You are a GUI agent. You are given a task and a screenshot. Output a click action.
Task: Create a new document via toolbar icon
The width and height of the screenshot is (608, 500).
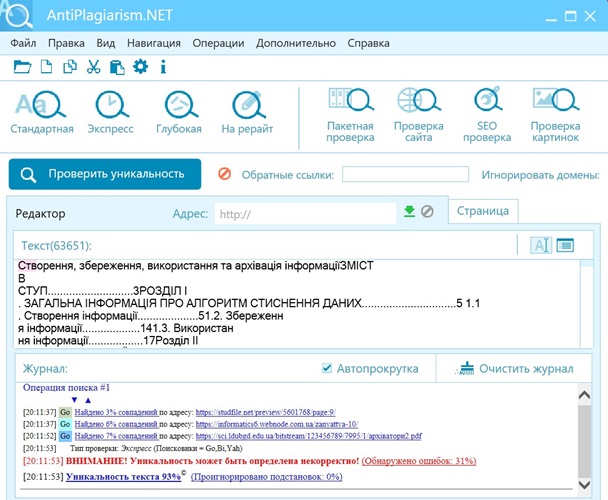click(x=47, y=67)
